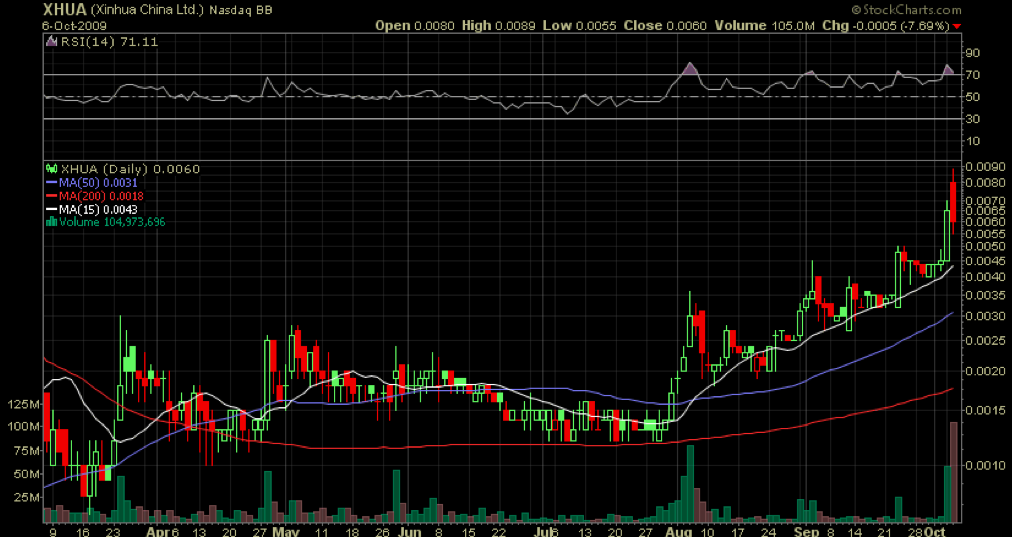Viewport: 1012px width, 537px height.
Task: Click the Open 0.0080 value
Action: (416, 26)
